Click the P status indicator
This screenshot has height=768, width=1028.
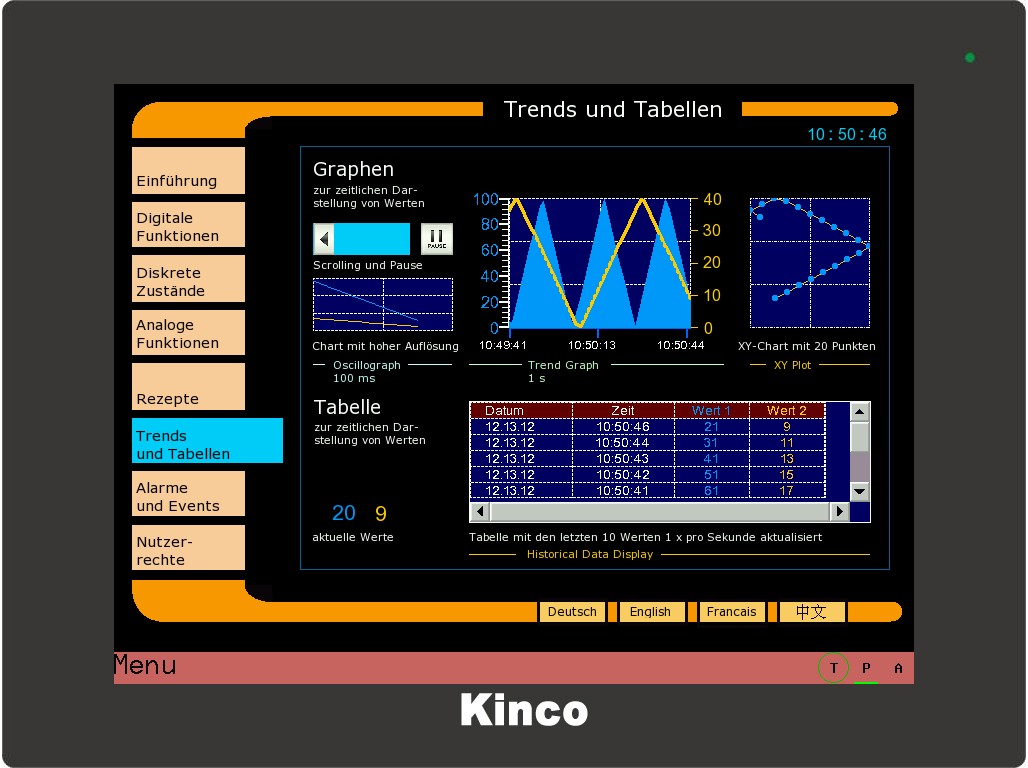coord(866,667)
